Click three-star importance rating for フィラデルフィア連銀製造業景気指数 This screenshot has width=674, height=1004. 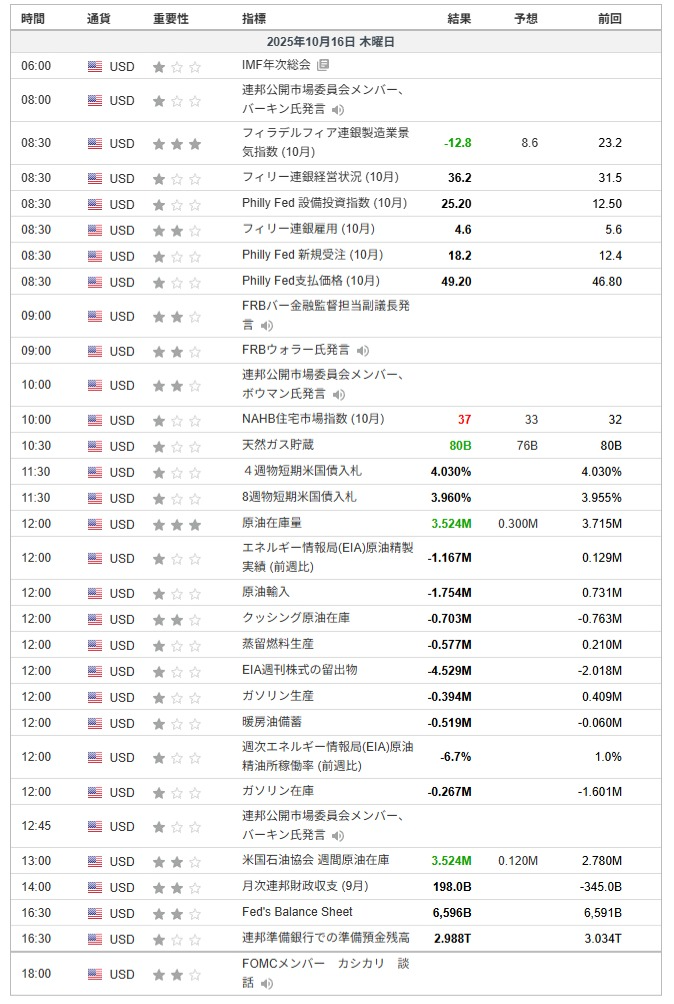coord(176,144)
